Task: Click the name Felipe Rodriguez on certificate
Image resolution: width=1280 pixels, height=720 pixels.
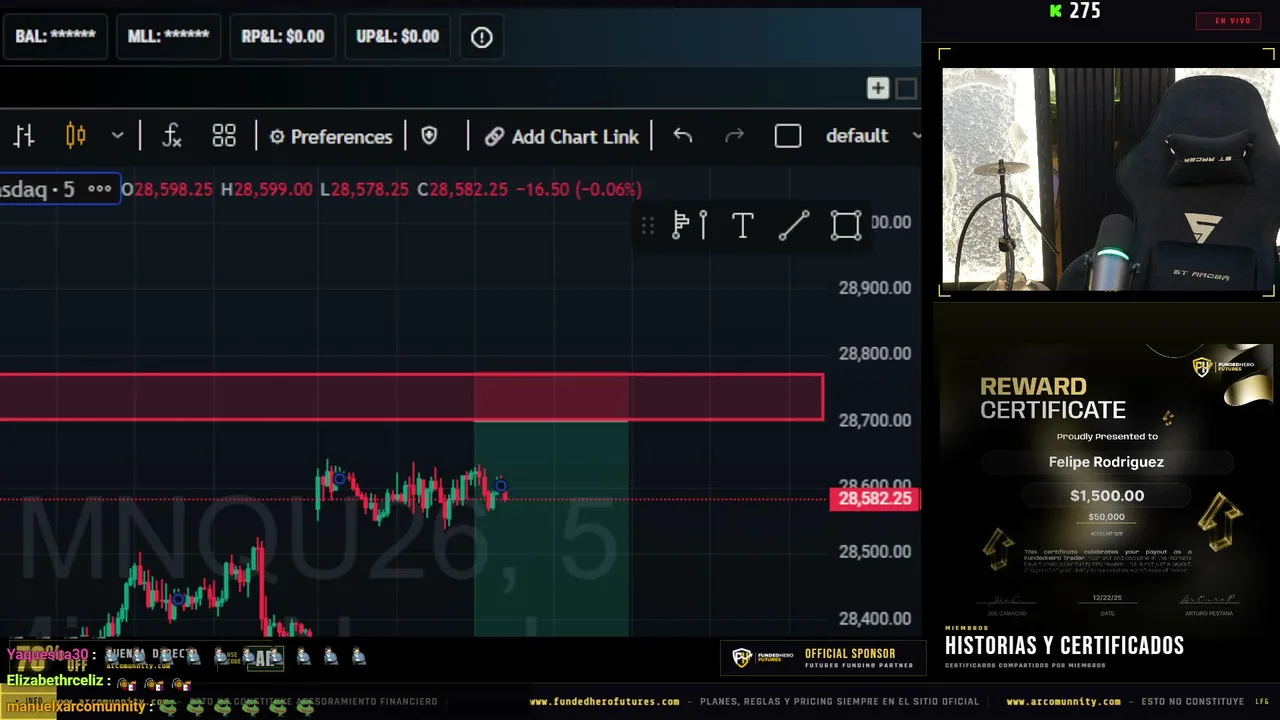Action: point(1106,462)
